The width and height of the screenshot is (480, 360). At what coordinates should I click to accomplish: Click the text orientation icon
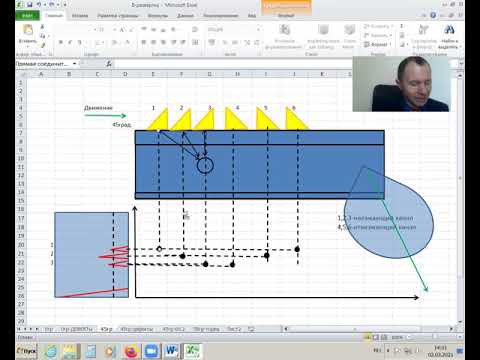[x=174, y=29]
